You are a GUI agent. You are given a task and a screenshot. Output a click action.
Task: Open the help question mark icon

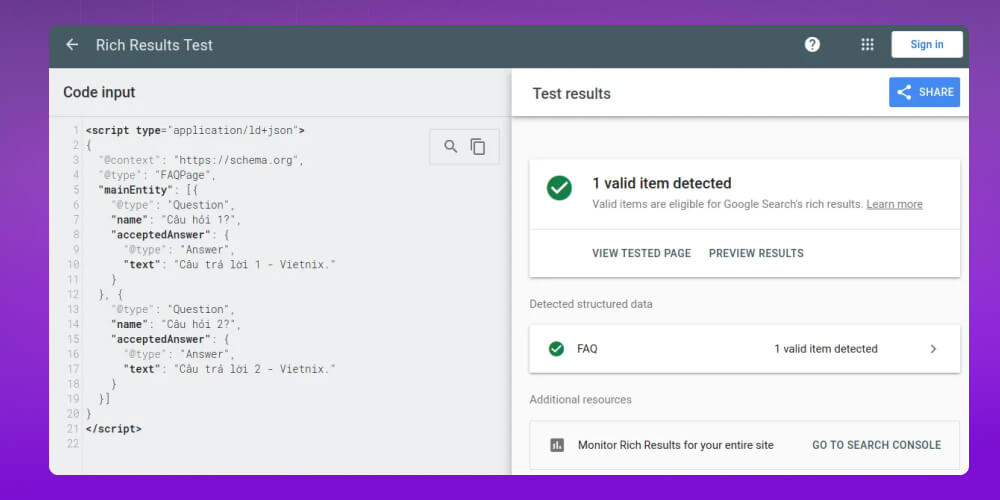[812, 45]
